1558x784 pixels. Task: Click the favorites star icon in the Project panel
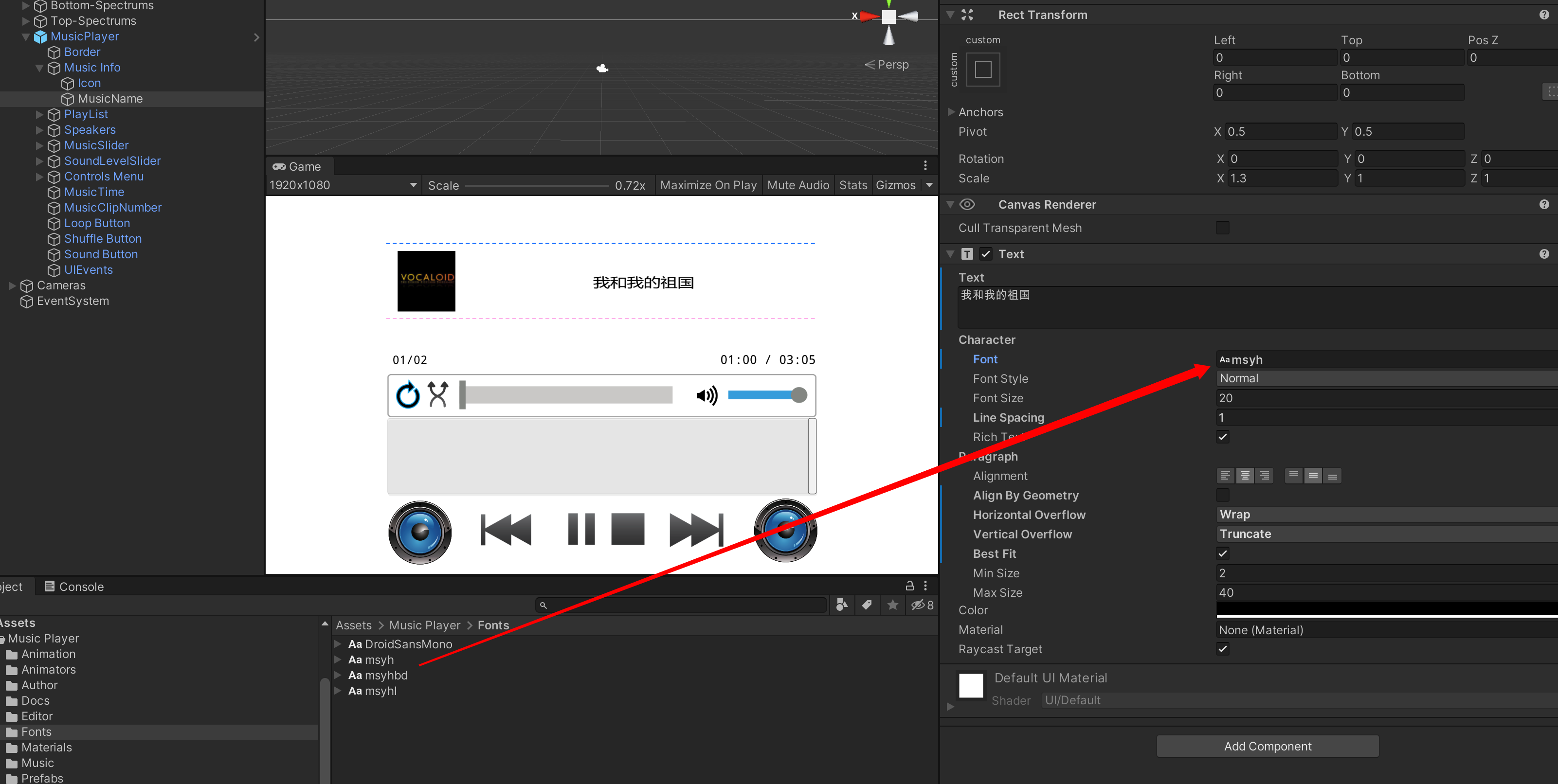point(893,605)
